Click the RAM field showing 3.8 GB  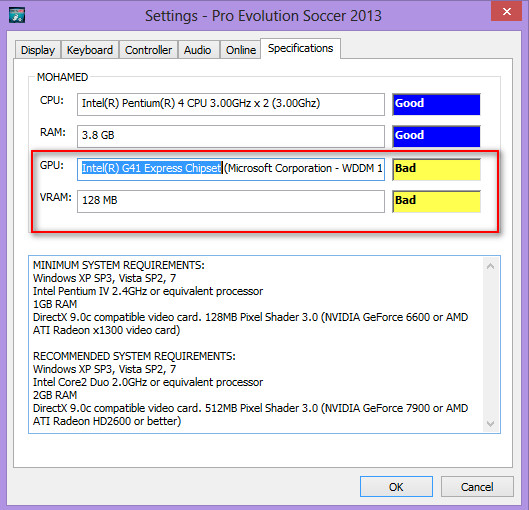point(231,136)
